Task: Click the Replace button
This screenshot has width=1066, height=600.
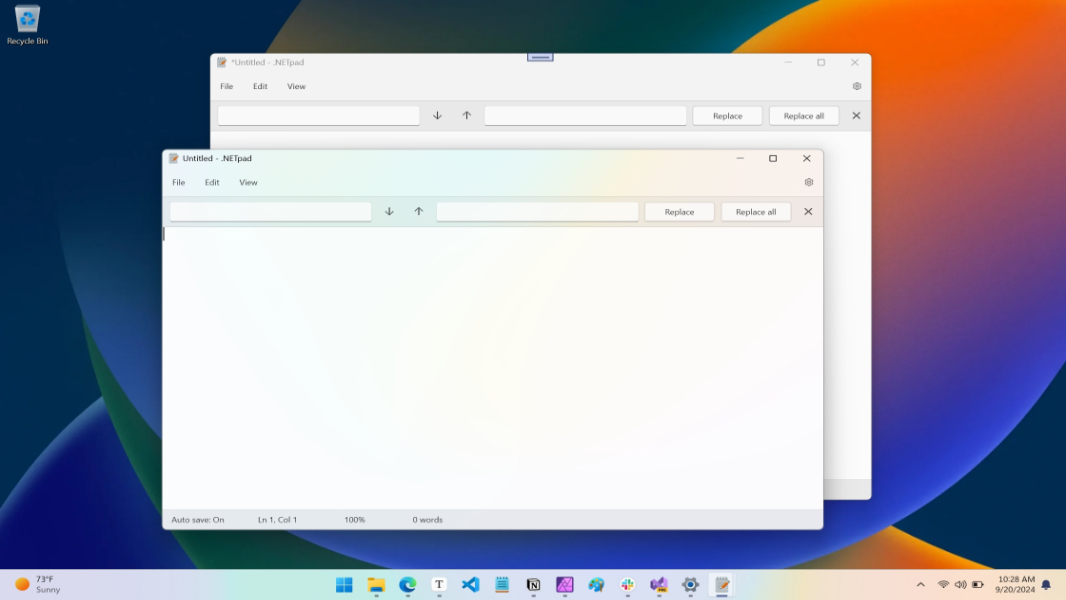Action: tap(679, 211)
